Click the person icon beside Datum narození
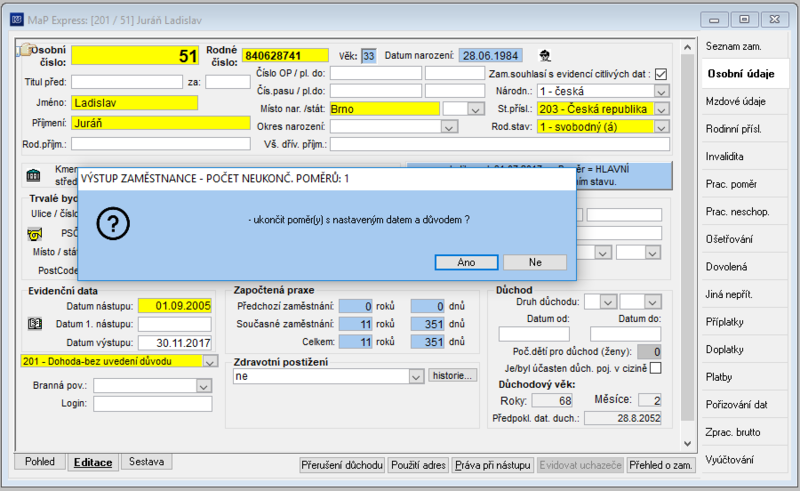Image resolution: width=800 pixels, height=491 pixels. point(545,56)
